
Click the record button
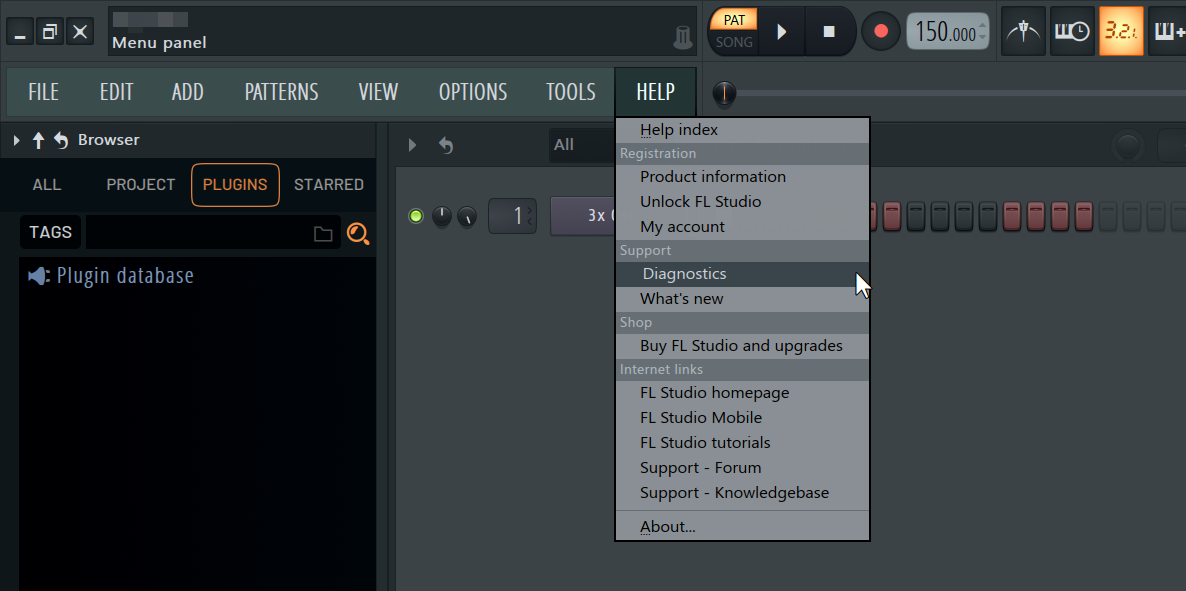tap(880, 31)
